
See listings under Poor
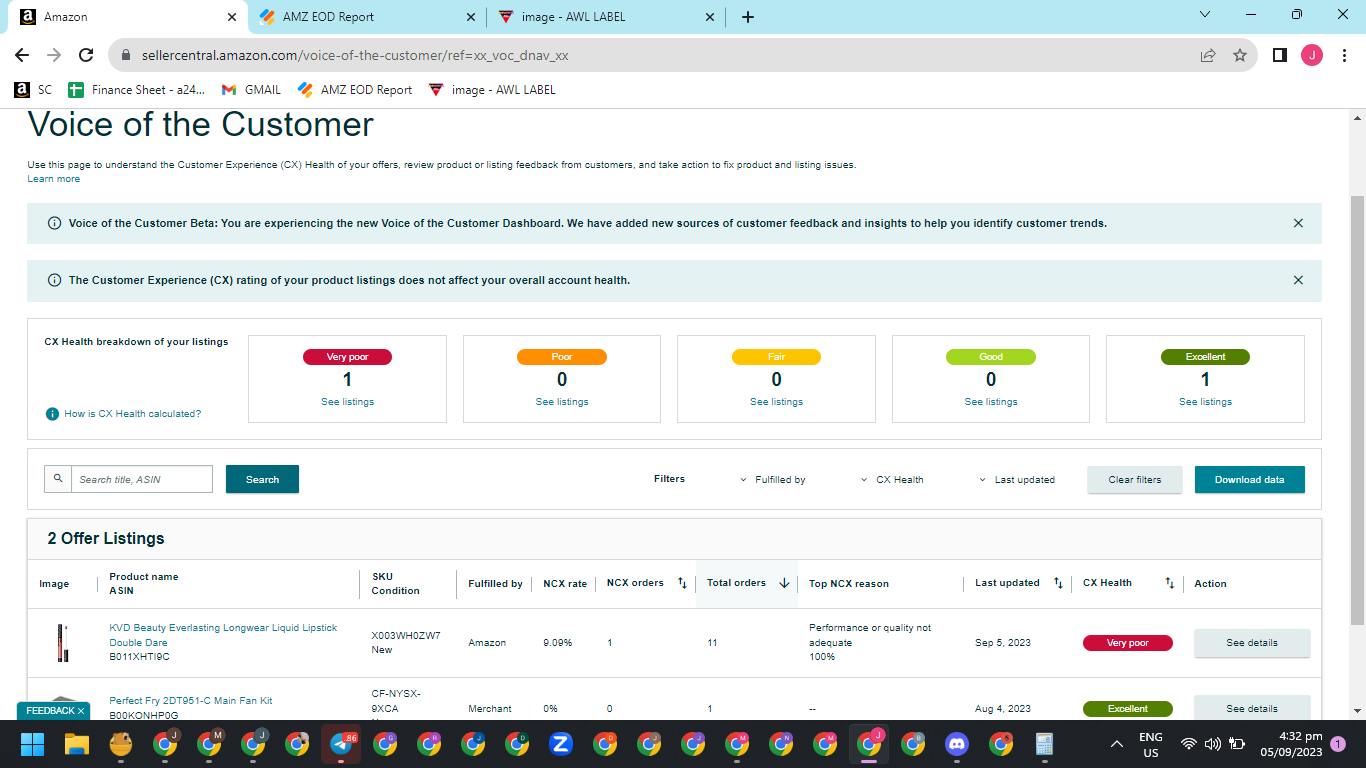pyautogui.click(x=562, y=402)
